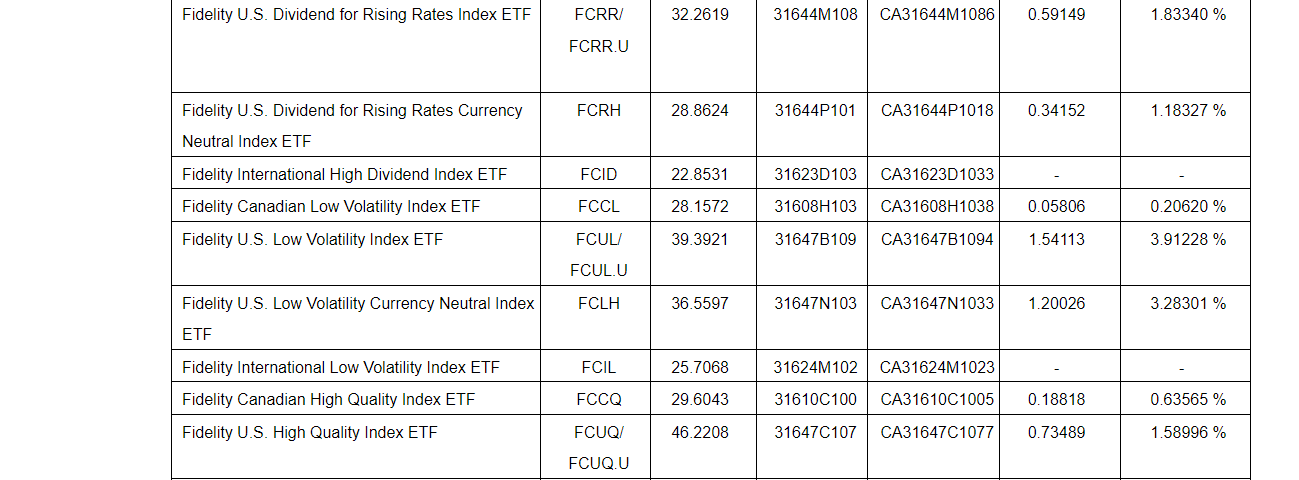Click CUSIP 31644P101 in the table
The height and width of the screenshot is (480, 1299).
pyautogui.click(x=815, y=111)
